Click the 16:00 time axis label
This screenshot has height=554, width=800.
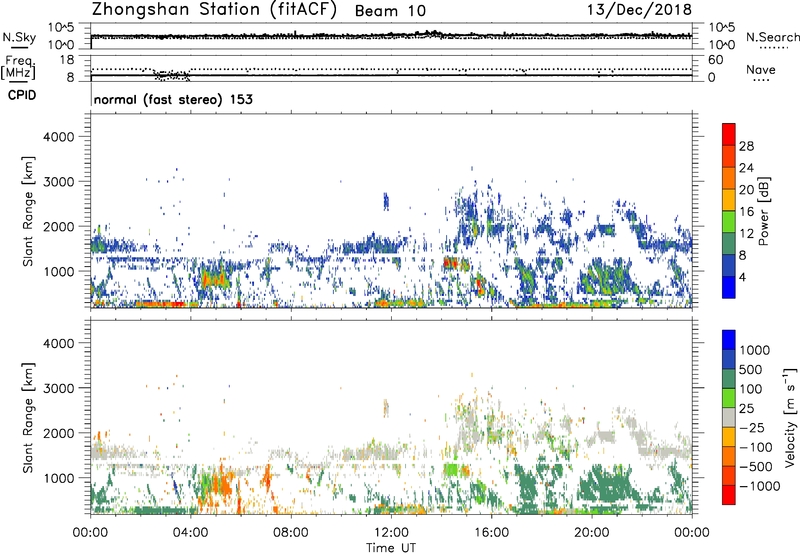[x=491, y=533]
